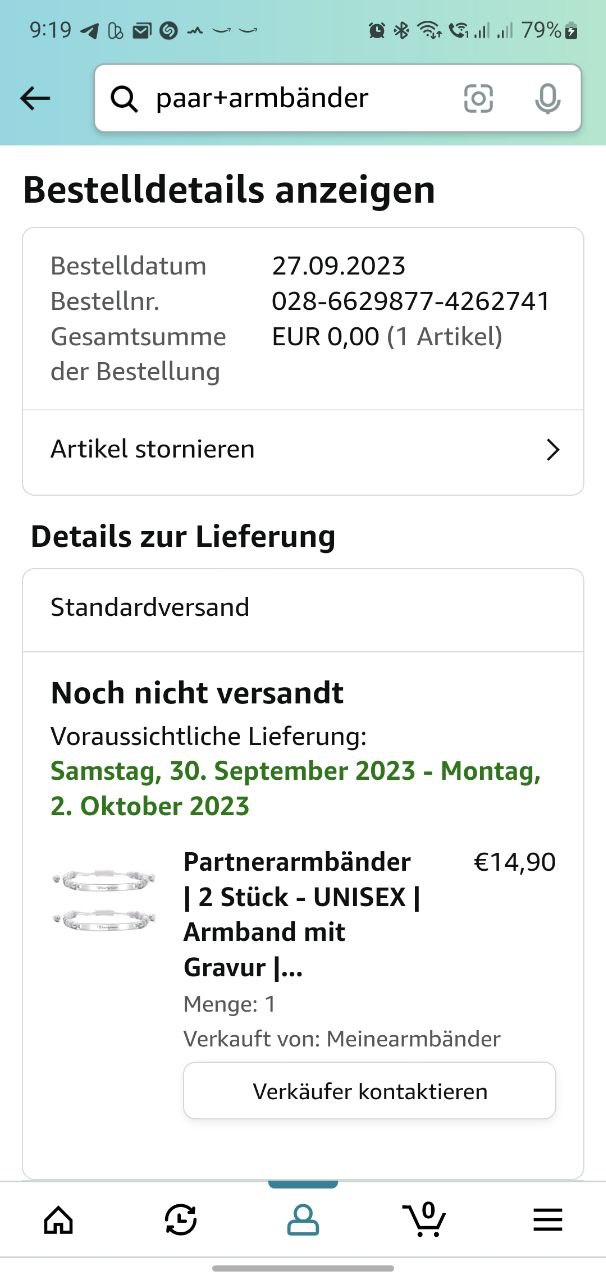Image resolution: width=606 pixels, height=1280 pixels.
Task: Open the hamburger menu tab
Action: click(x=547, y=1219)
